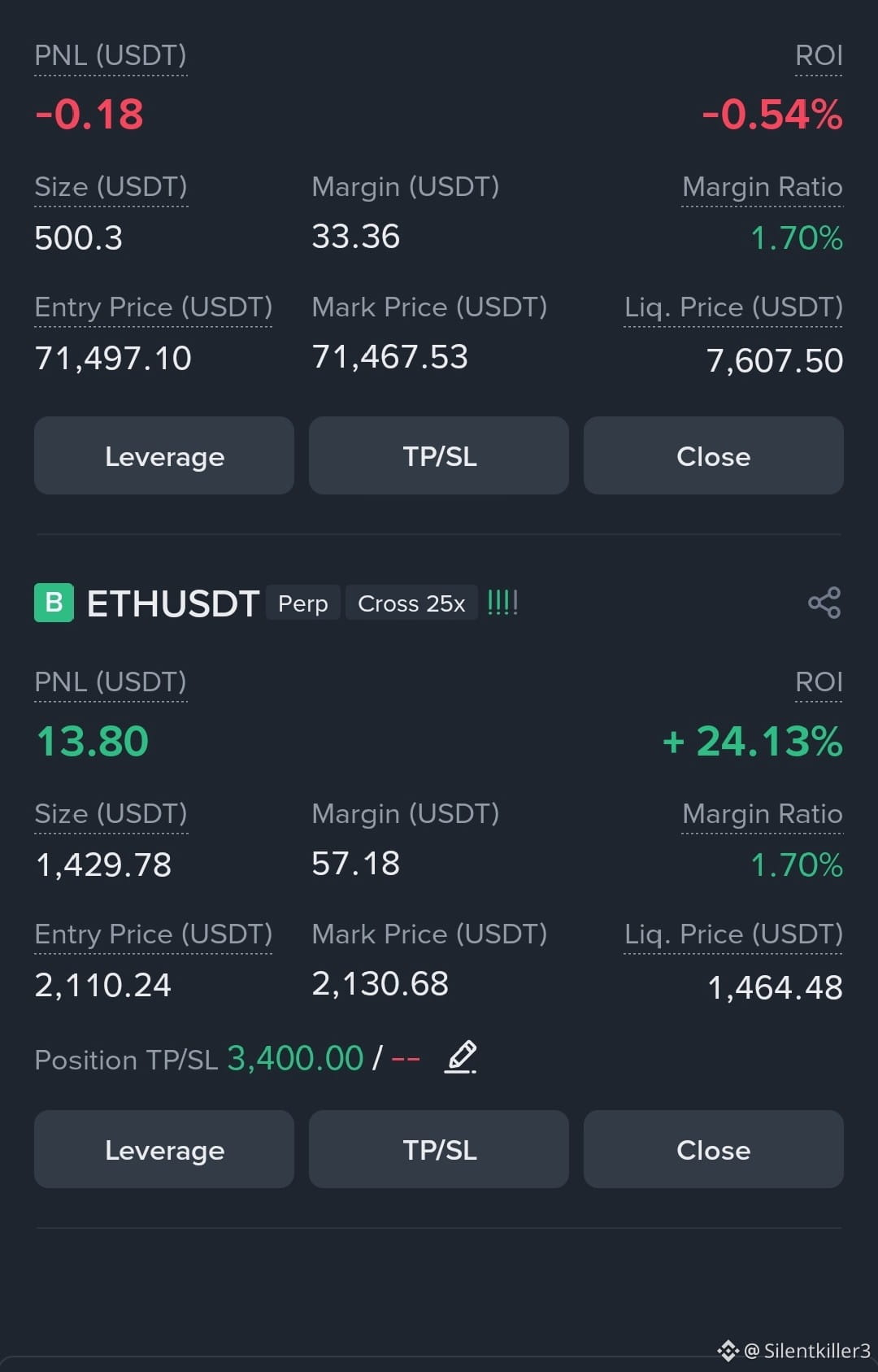Open the ETHUSDT pair title
The width and height of the screenshot is (878, 1372).
point(172,603)
